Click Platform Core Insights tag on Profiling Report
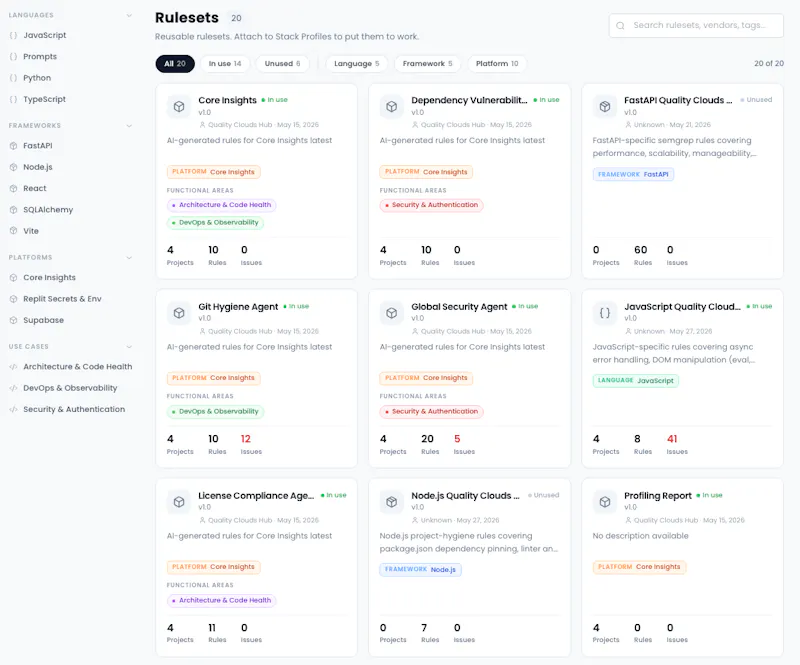 coord(639,567)
